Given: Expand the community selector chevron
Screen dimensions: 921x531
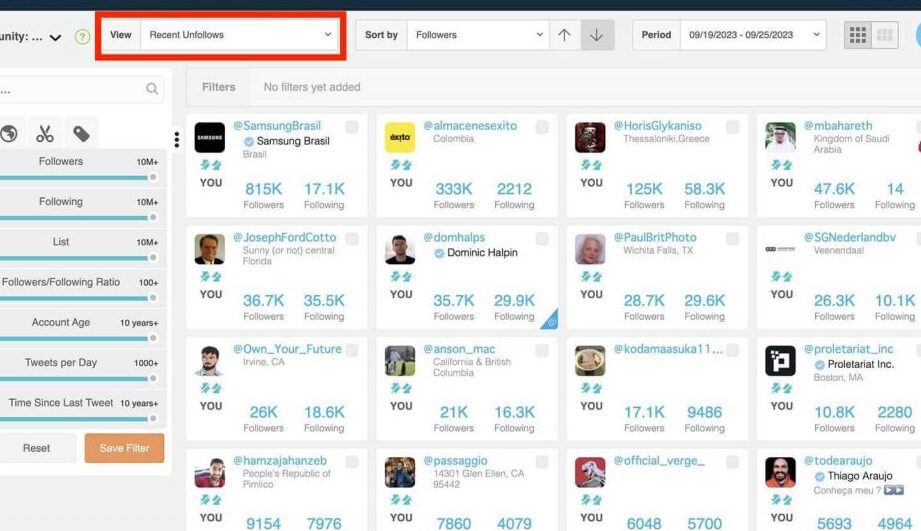Looking at the screenshot, I should coord(55,38).
